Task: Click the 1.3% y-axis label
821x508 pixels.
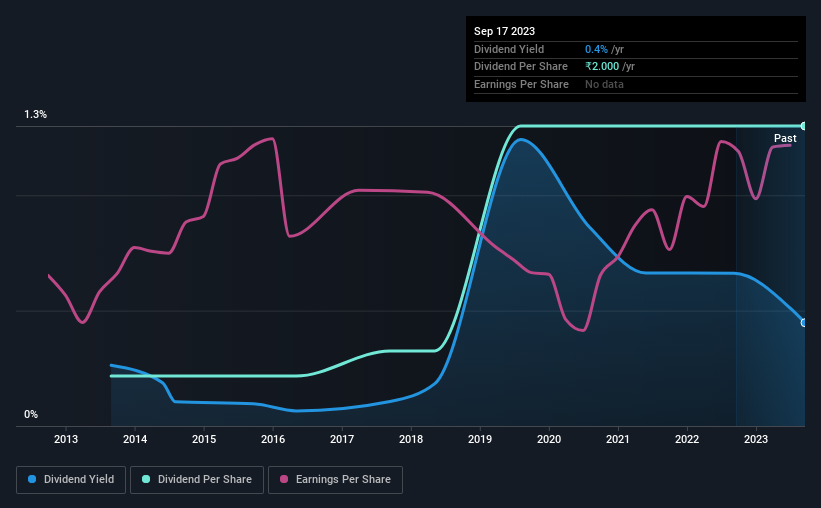Action: 36,114
